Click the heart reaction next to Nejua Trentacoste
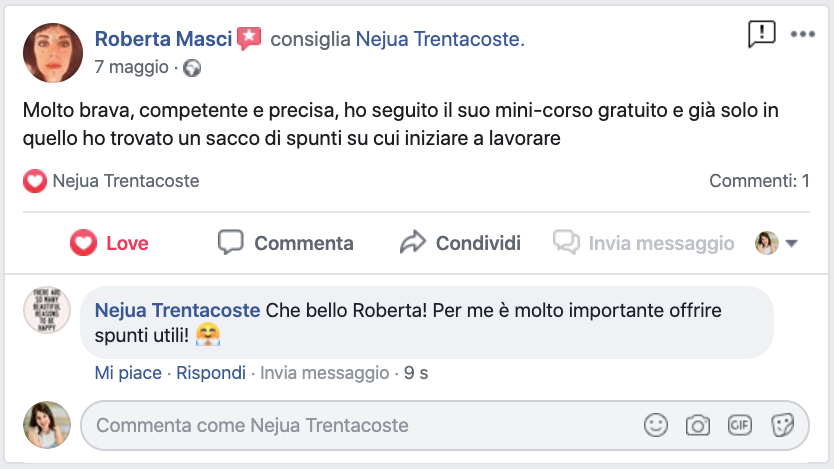Screen dimensions: 834x469 click(35, 181)
